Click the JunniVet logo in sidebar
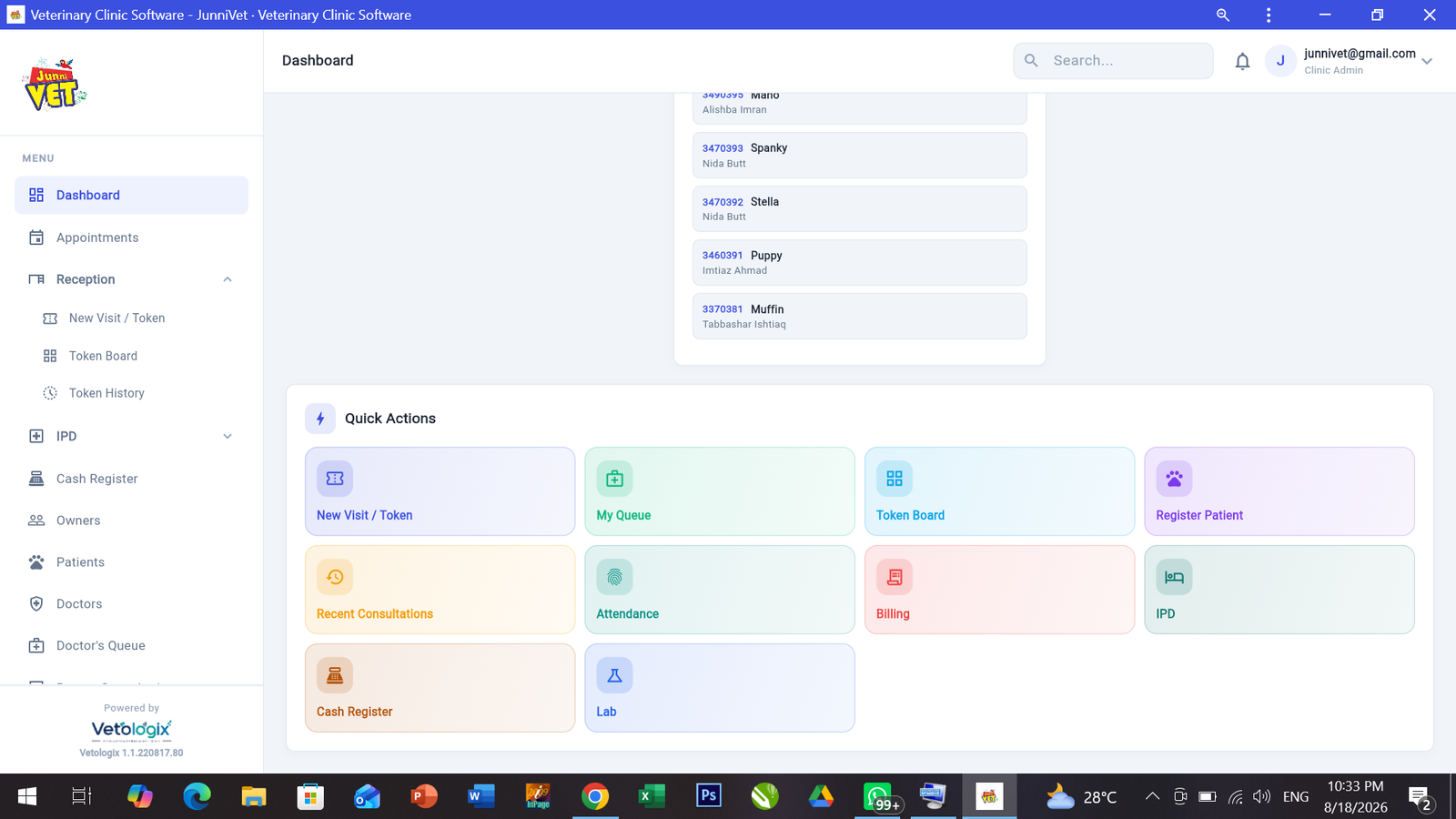The width and height of the screenshot is (1456, 819). (x=55, y=85)
